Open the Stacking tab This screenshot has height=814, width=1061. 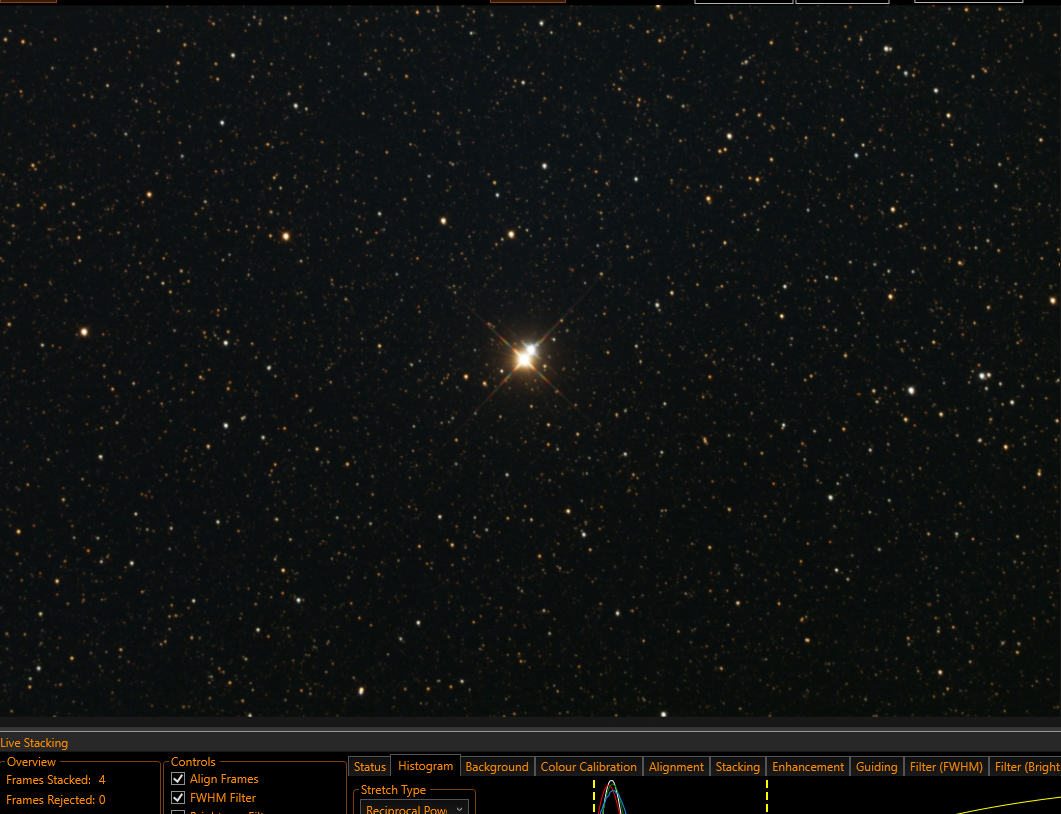pos(738,767)
